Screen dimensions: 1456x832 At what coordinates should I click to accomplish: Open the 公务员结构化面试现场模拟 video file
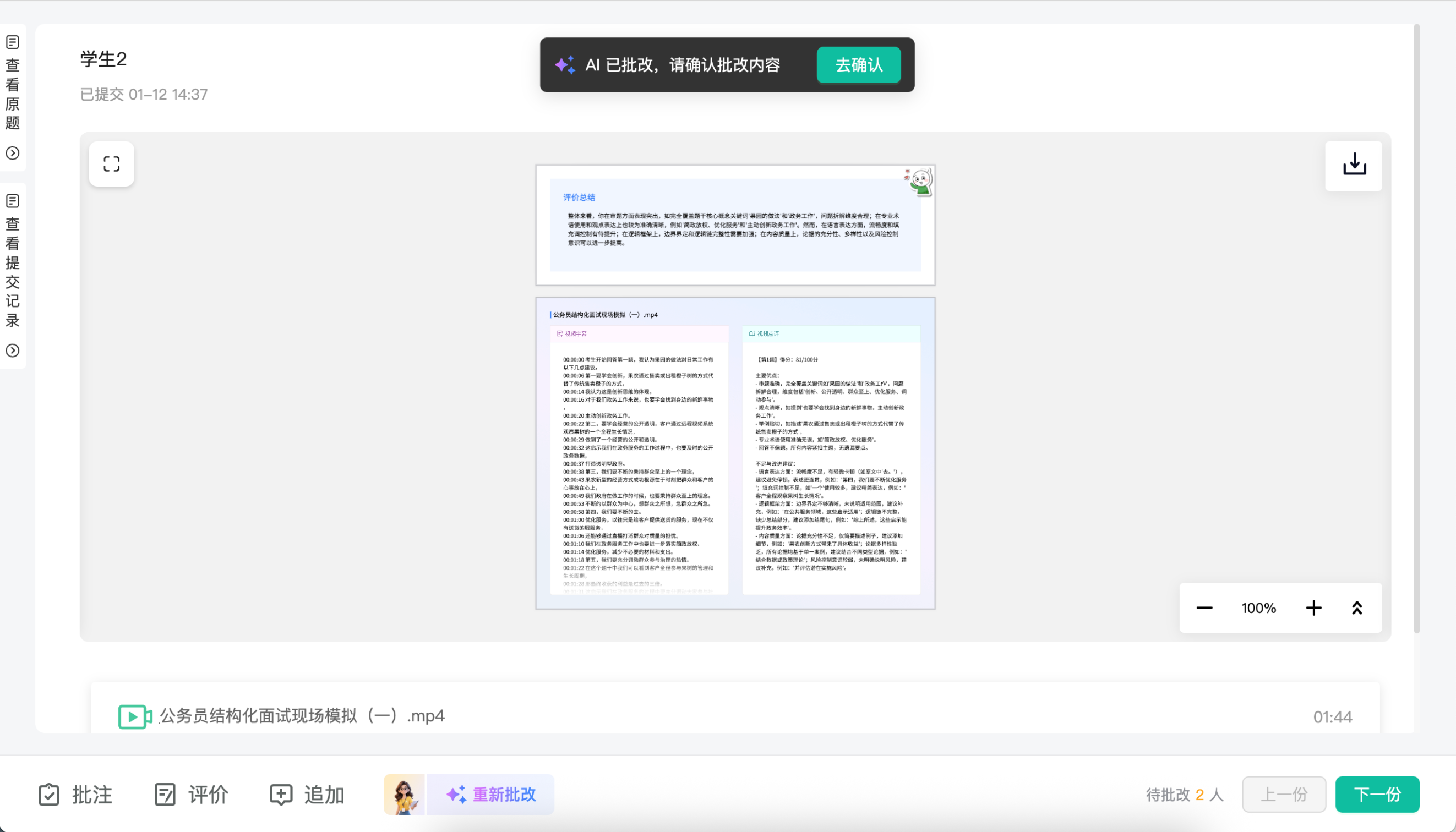[x=301, y=716]
